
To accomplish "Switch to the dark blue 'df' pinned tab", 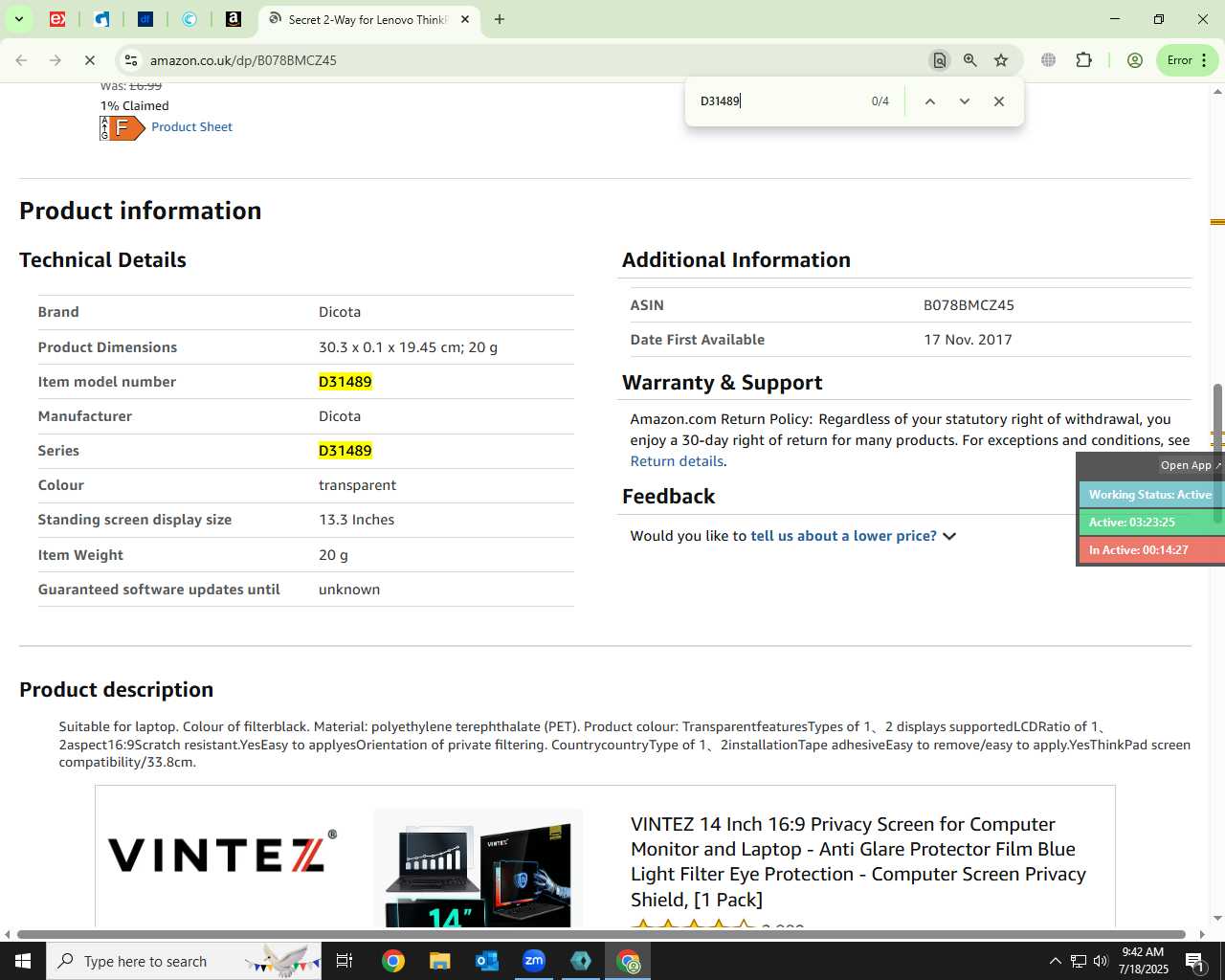I will coord(145,19).
